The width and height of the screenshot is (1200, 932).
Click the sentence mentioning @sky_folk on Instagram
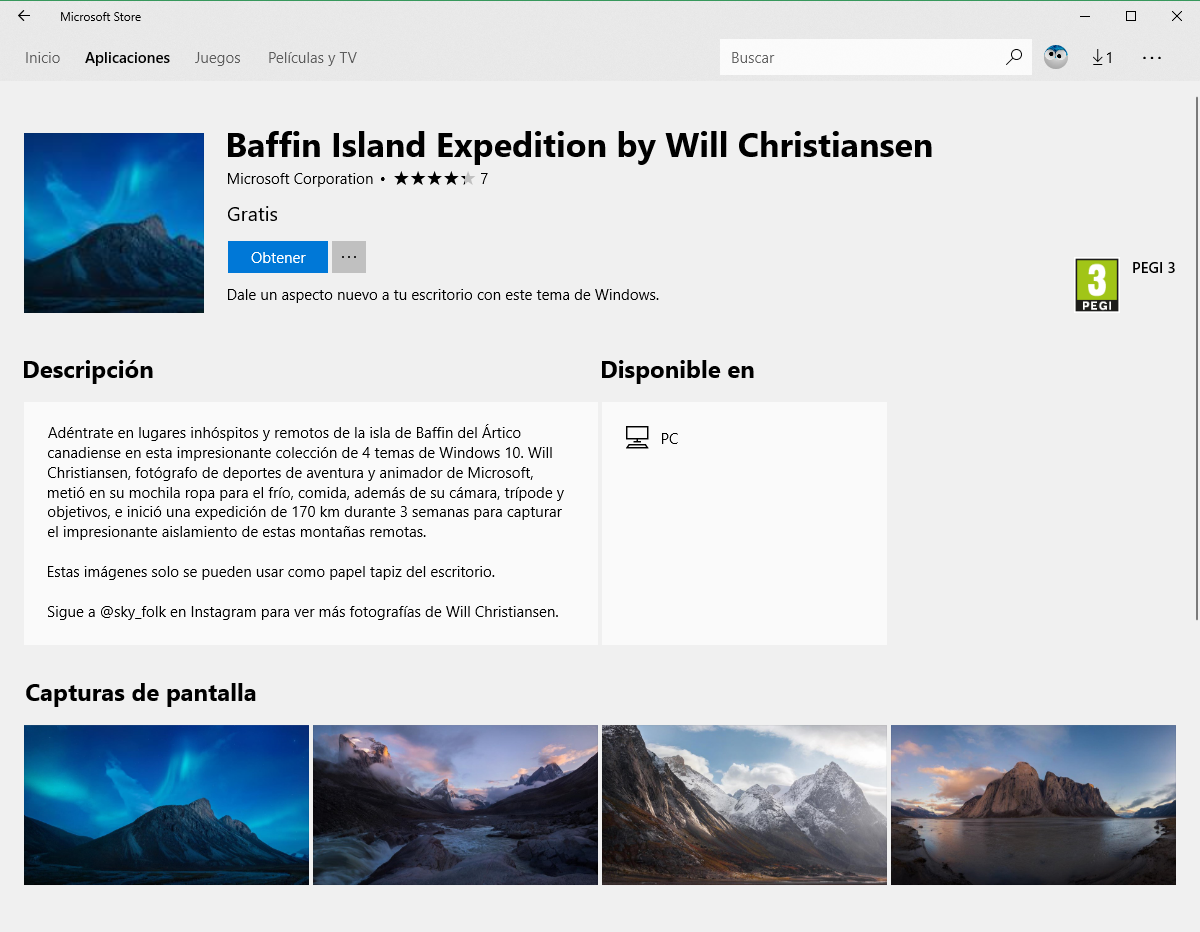pos(302,611)
